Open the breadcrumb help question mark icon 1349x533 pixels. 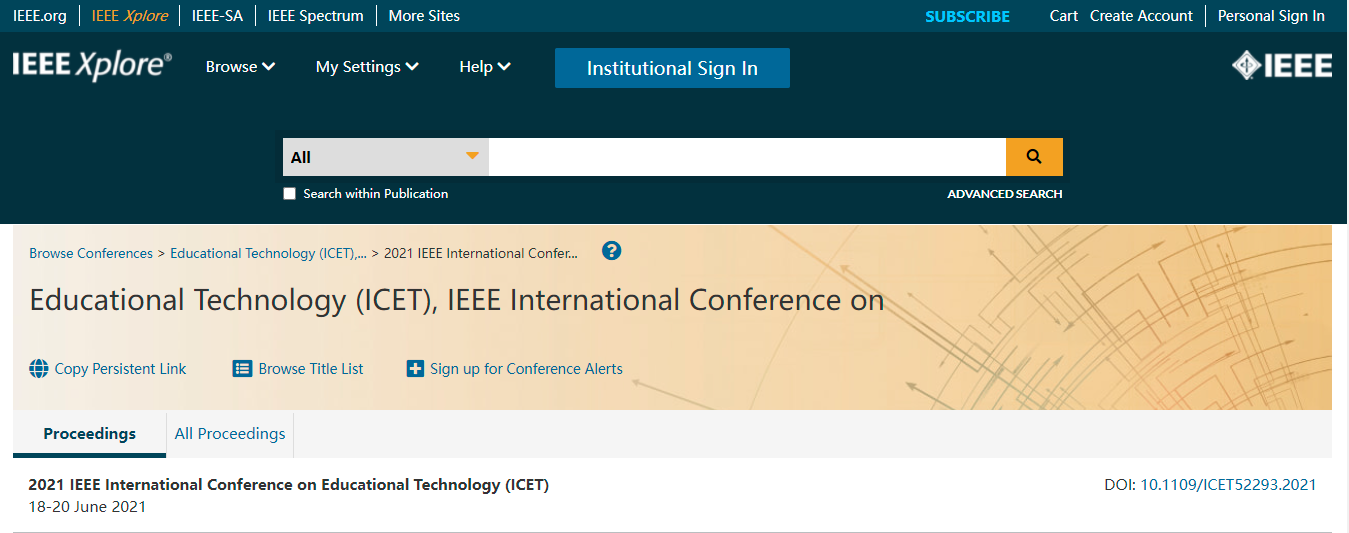[612, 251]
